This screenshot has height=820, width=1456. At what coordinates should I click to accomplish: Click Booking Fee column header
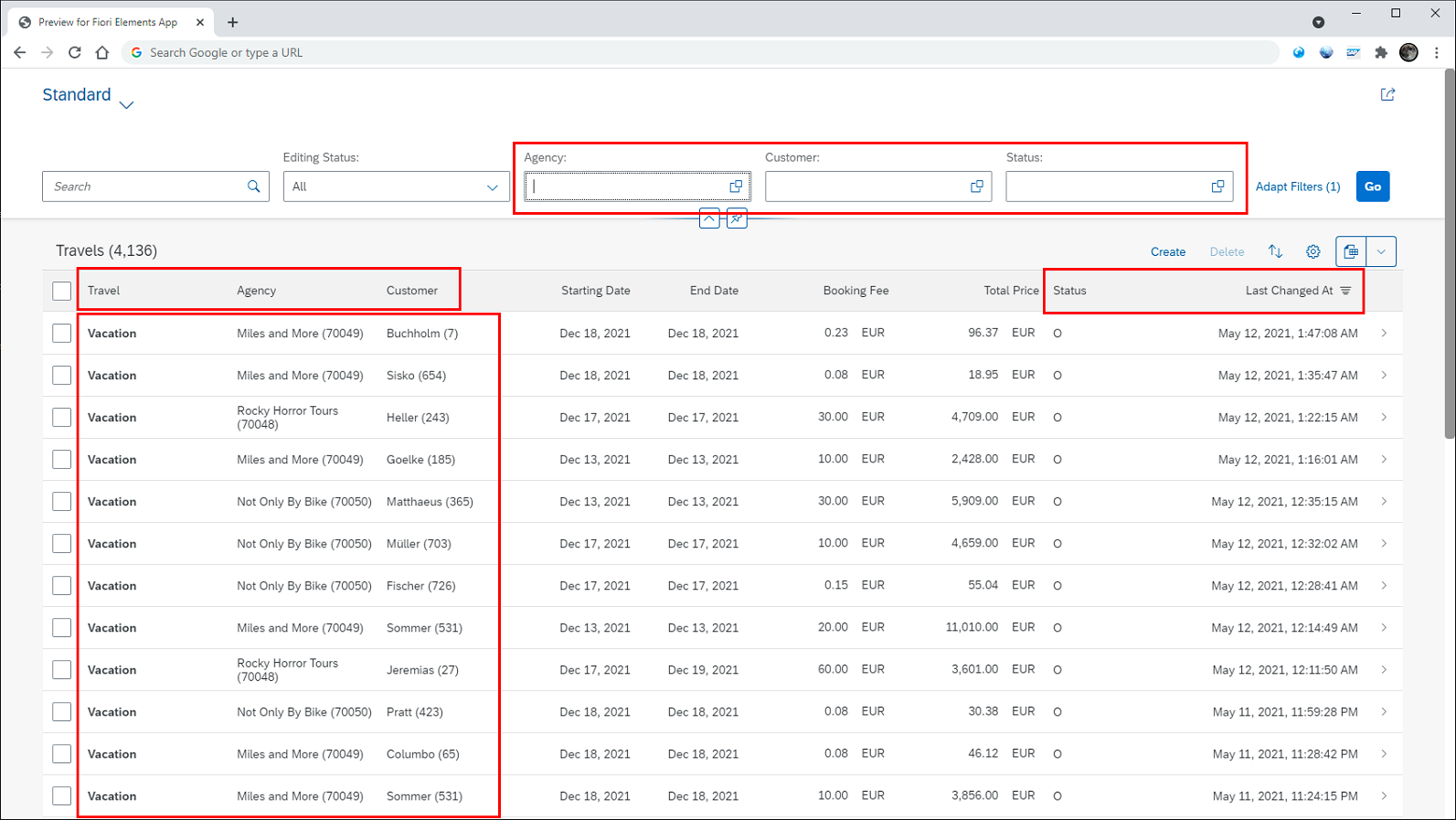[x=856, y=291]
